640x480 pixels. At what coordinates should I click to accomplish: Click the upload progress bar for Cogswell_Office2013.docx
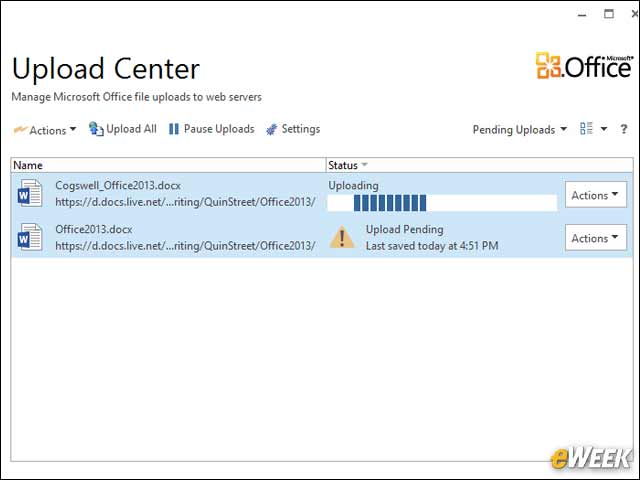442,203
